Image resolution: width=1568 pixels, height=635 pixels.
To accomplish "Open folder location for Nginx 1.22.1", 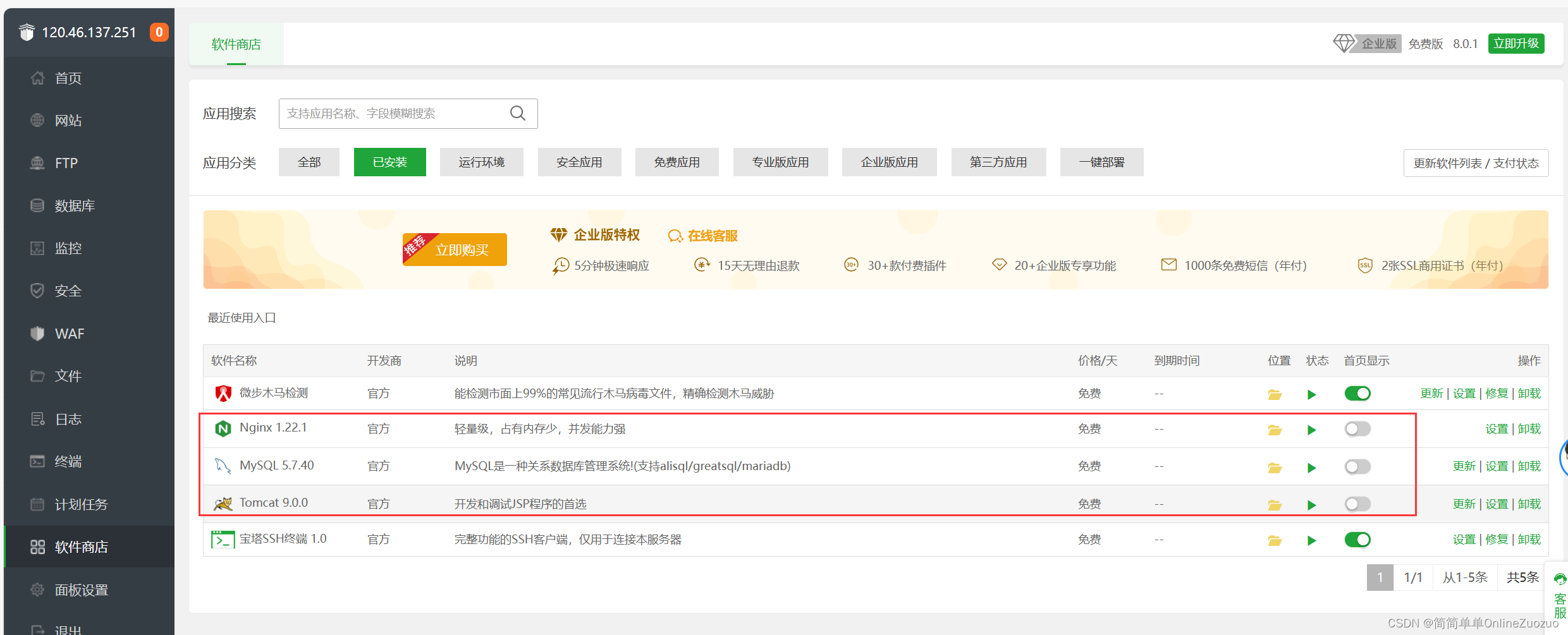I will pos(1275,430).
